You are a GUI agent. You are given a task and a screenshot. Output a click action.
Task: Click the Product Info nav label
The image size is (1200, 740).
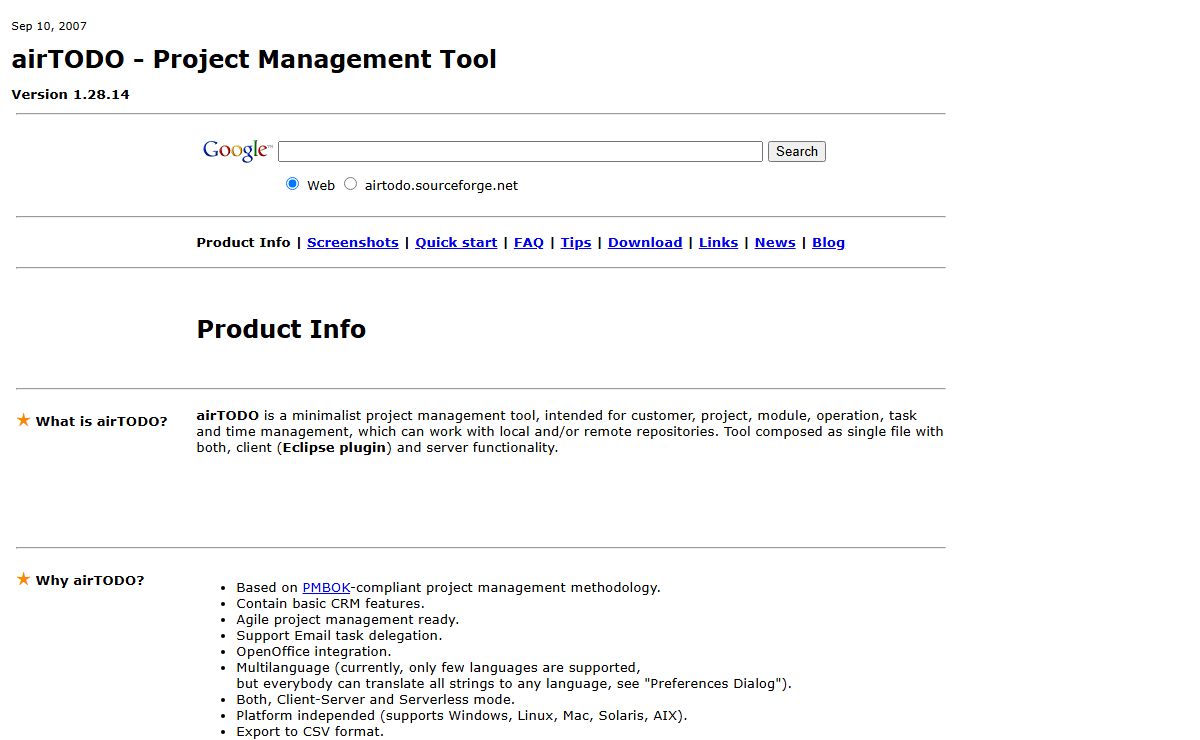(243, 242)
